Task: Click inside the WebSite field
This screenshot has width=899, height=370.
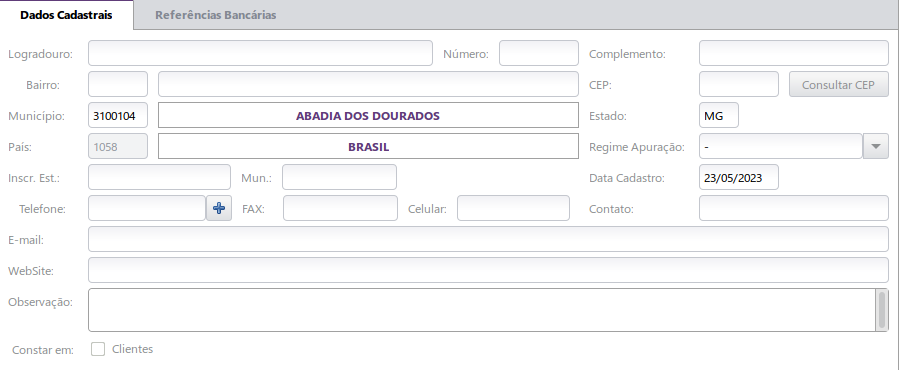Action: pyautogui.click(x=488, y=270)
